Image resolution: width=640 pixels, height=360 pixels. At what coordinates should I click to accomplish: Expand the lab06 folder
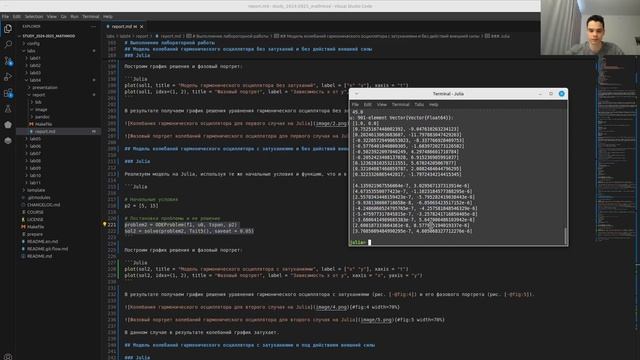tap(35, 146)
